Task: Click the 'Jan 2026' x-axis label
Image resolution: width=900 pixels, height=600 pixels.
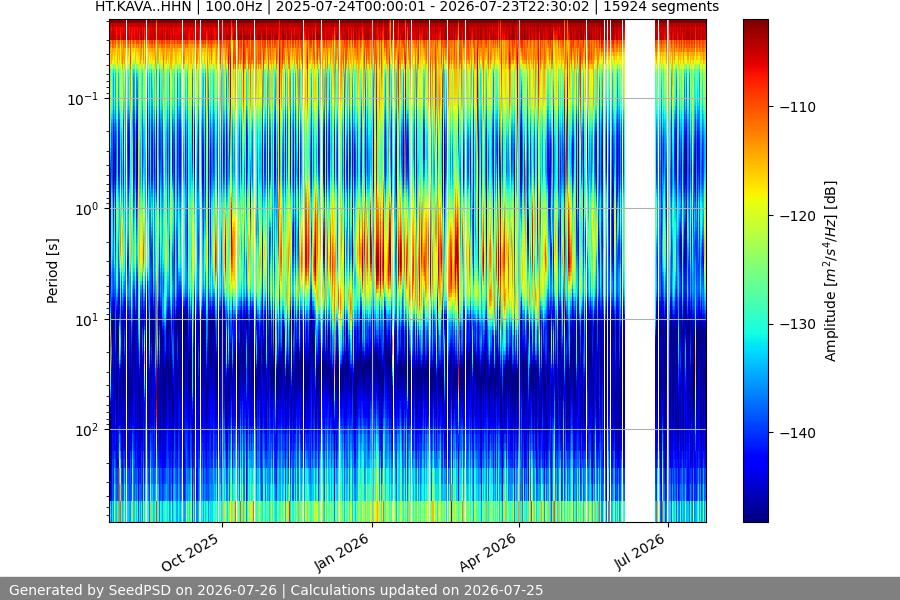Action: click(x=342, y=552)
